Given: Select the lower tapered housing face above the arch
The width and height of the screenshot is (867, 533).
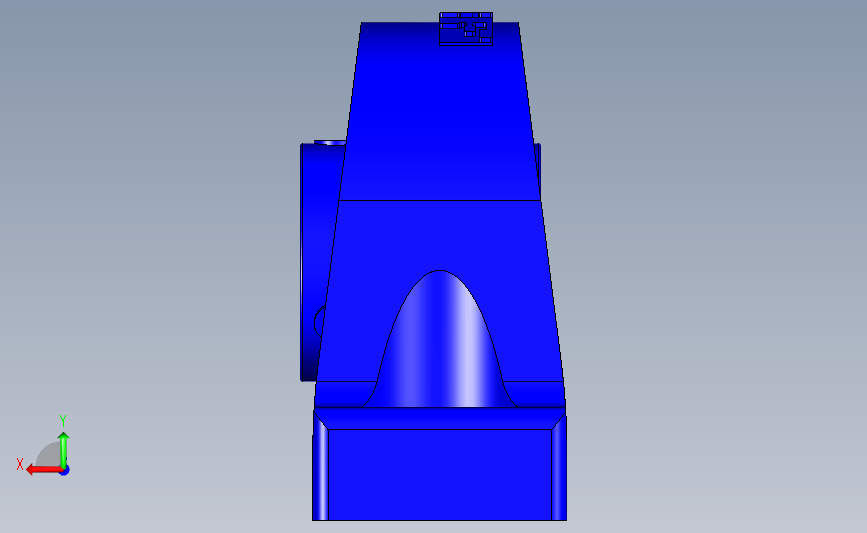Looking at the screenshot, I should click(440, 235).
